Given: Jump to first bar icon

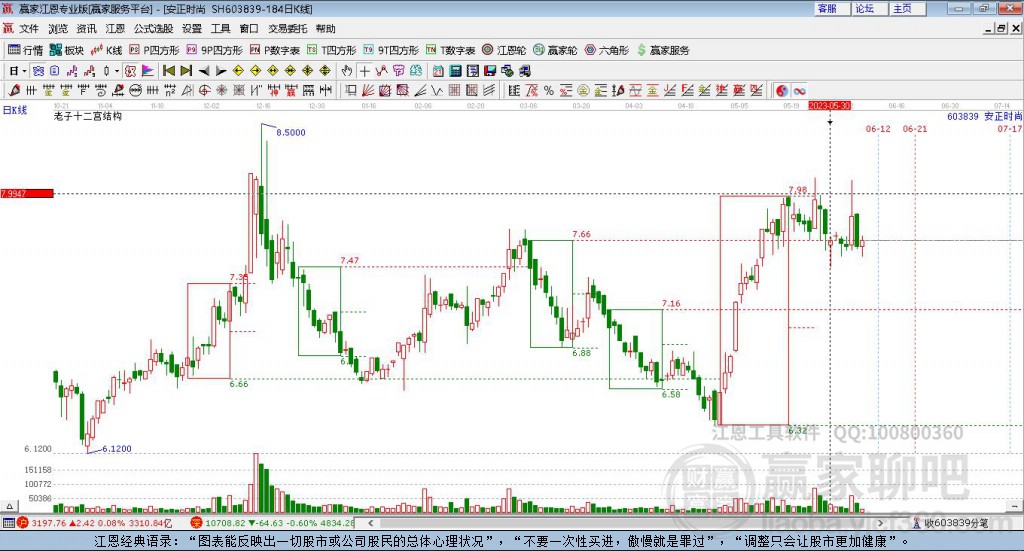Looking at the screenshot, I should pos(168,71).
